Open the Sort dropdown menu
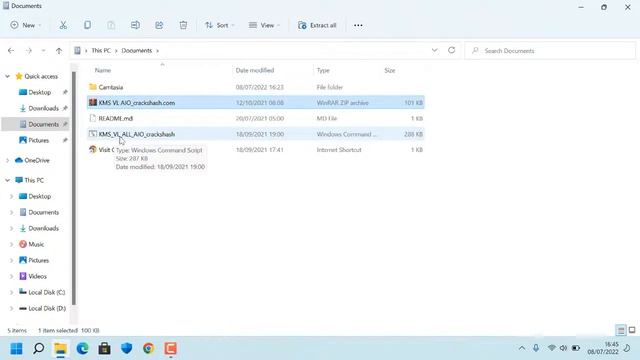640x360 pixels. [220, 25]
